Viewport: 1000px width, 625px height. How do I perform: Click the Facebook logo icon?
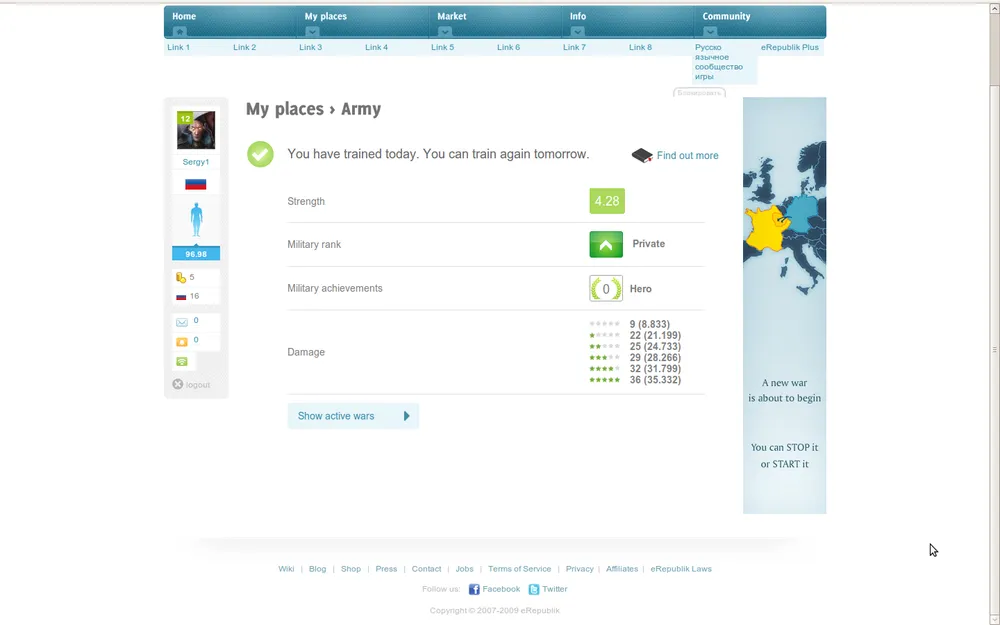click(x=474, y=589)
